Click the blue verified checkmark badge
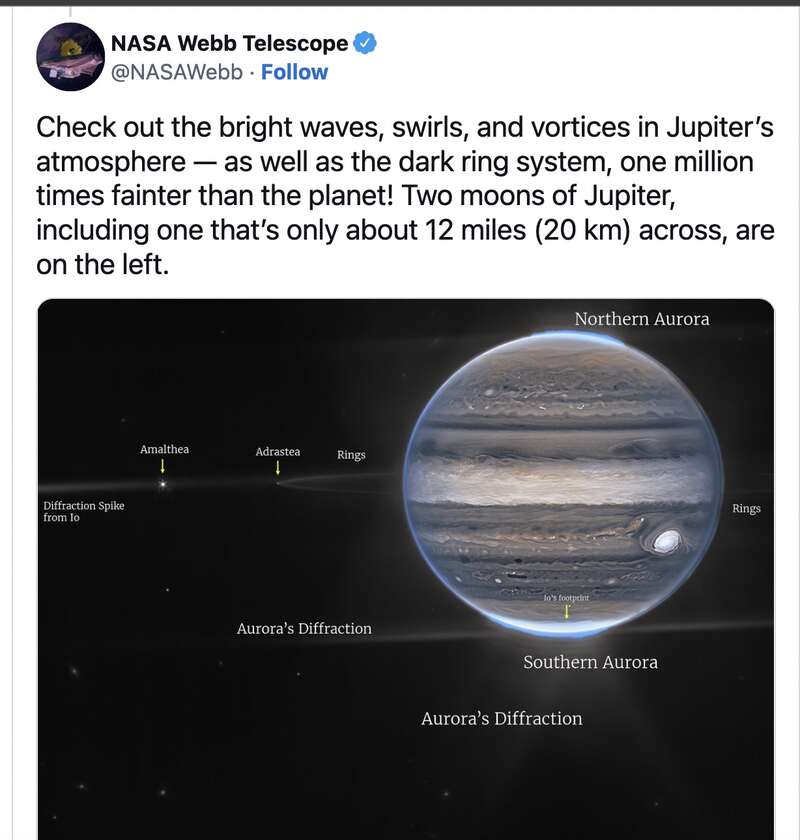Screen dimensions: 800x840 [365, 43]
